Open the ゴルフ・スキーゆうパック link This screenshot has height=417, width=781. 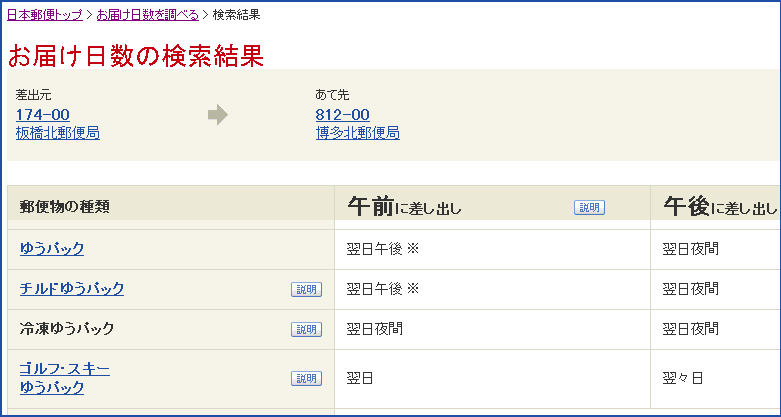click(65, 378)
